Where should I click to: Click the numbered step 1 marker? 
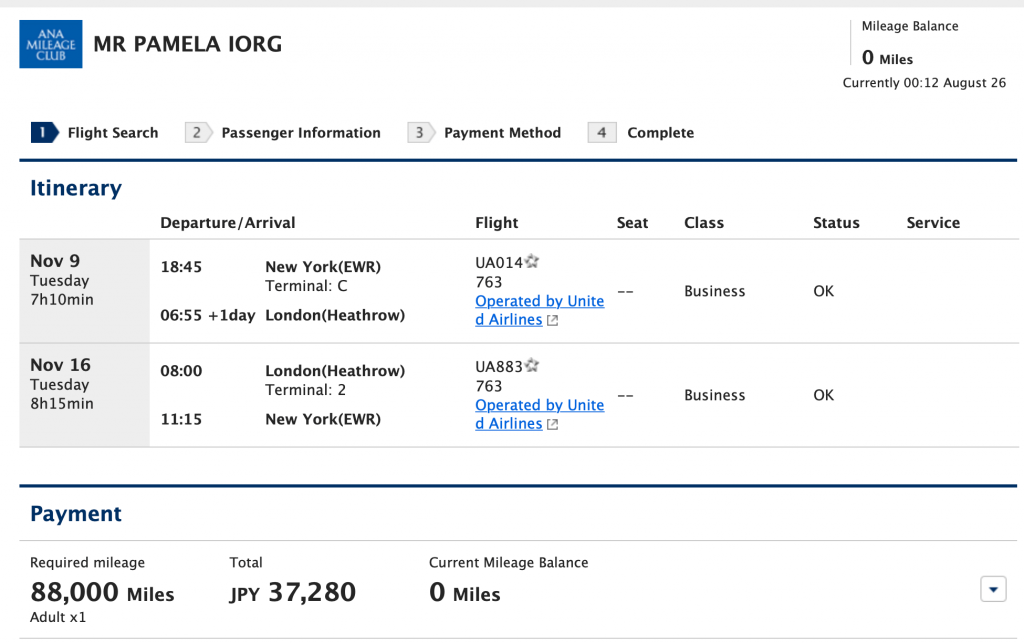[x=41, y=132]
